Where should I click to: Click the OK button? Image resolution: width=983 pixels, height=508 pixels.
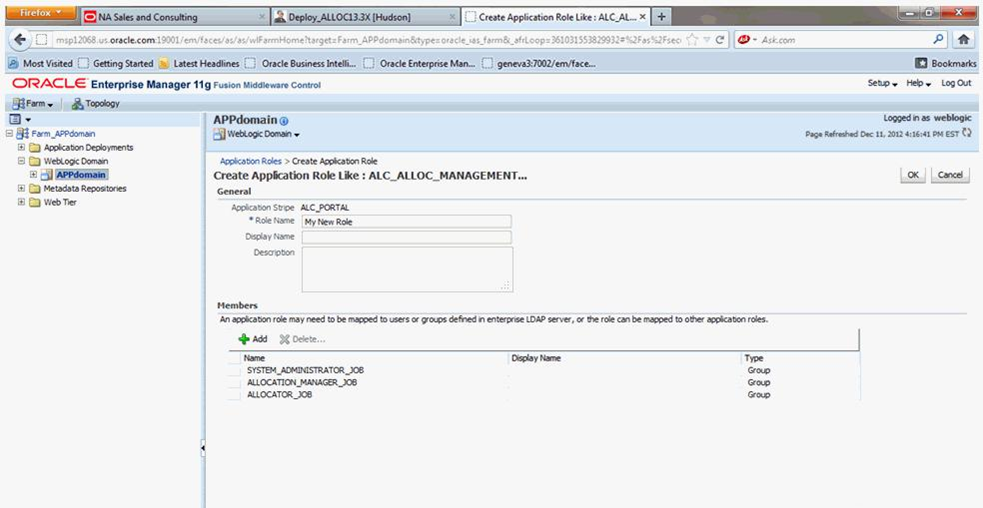pos(913,175)
